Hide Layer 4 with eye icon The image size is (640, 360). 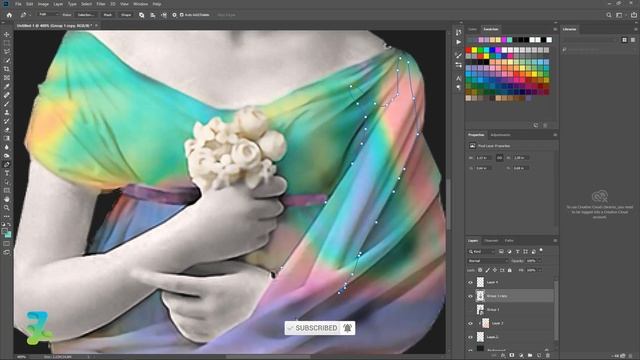470,282
